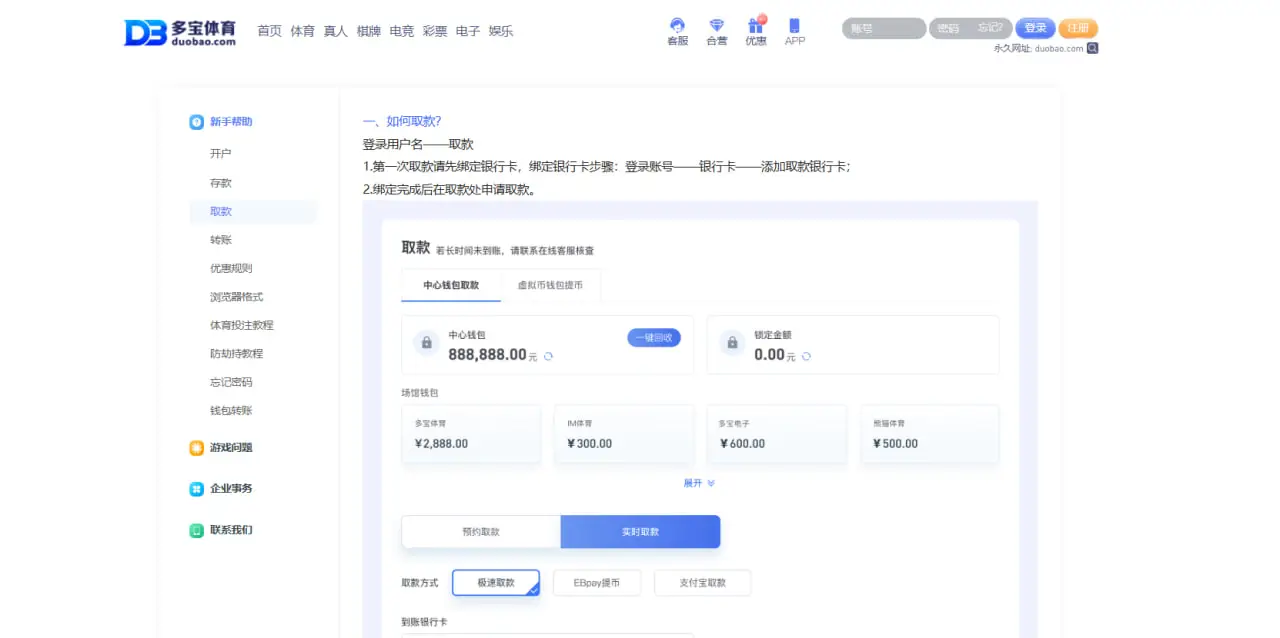Click the 联系我们 section icon
This screenshot has height=638, width=1280.
tap(196, 530)
